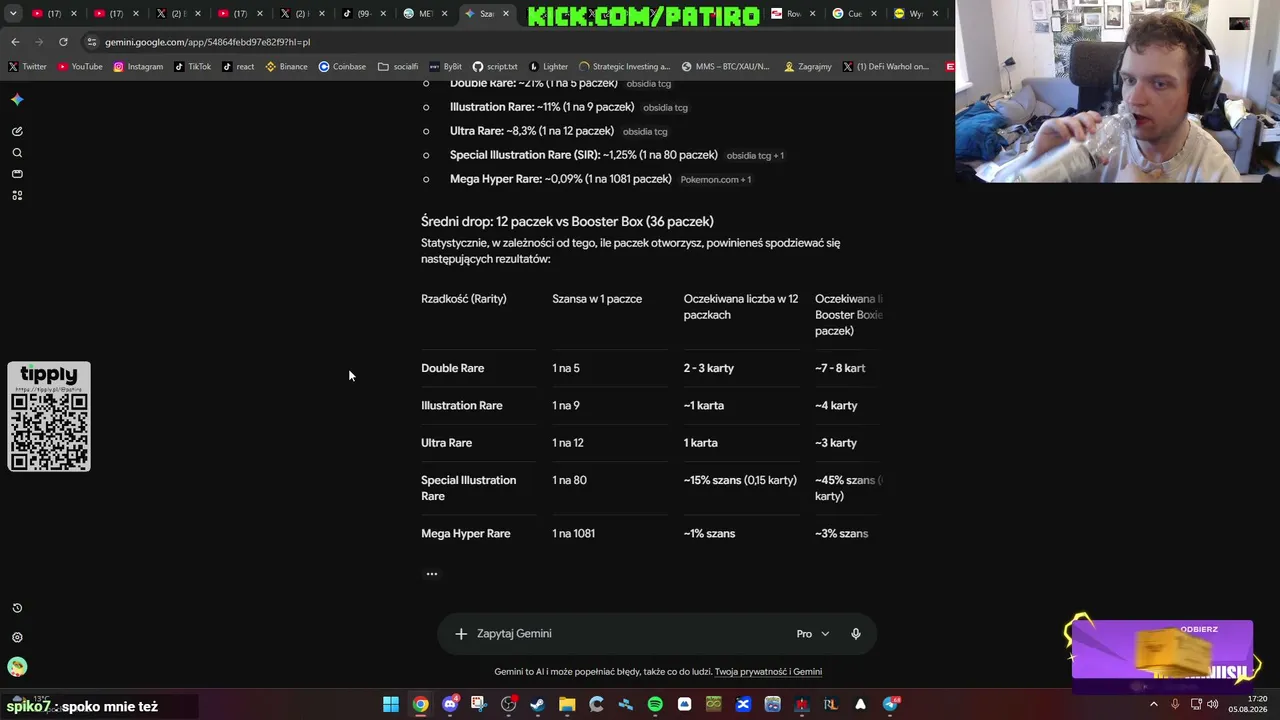This screenshot has height=720, width=1280.
Task: Open Gemini settings gear icon
Action: coord(17,637)
